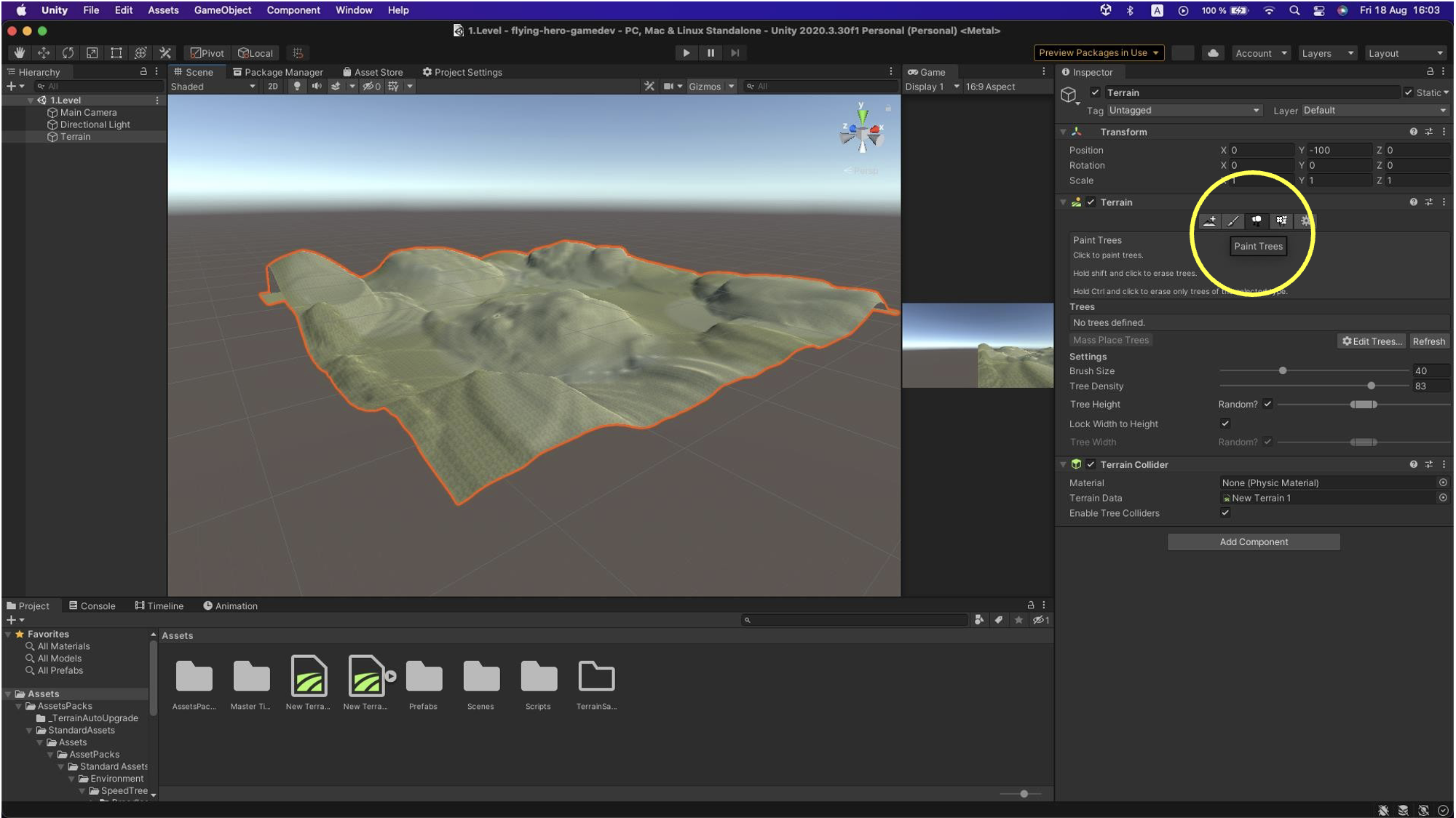Adjust the Tree Density slider
The image size is (1456, 818).
point(1371,386)
